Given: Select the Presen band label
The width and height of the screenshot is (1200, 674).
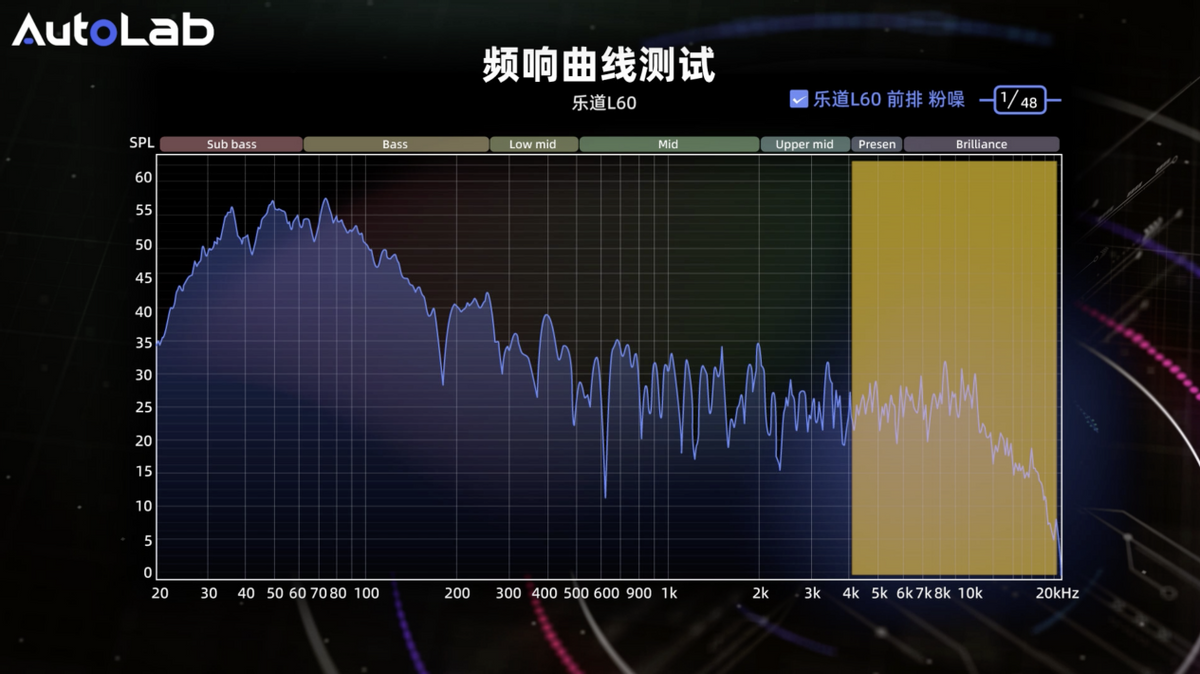Looking at the screenshot, I should click(877, 144).
